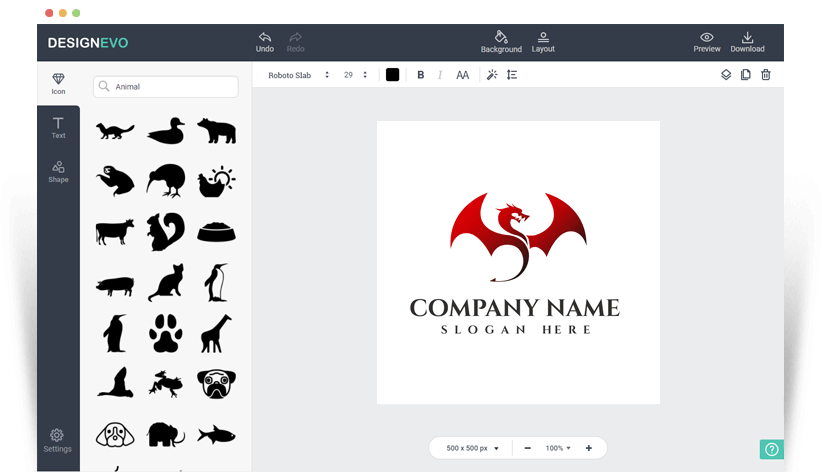Toggle bold text formatting

pos(420,75)
